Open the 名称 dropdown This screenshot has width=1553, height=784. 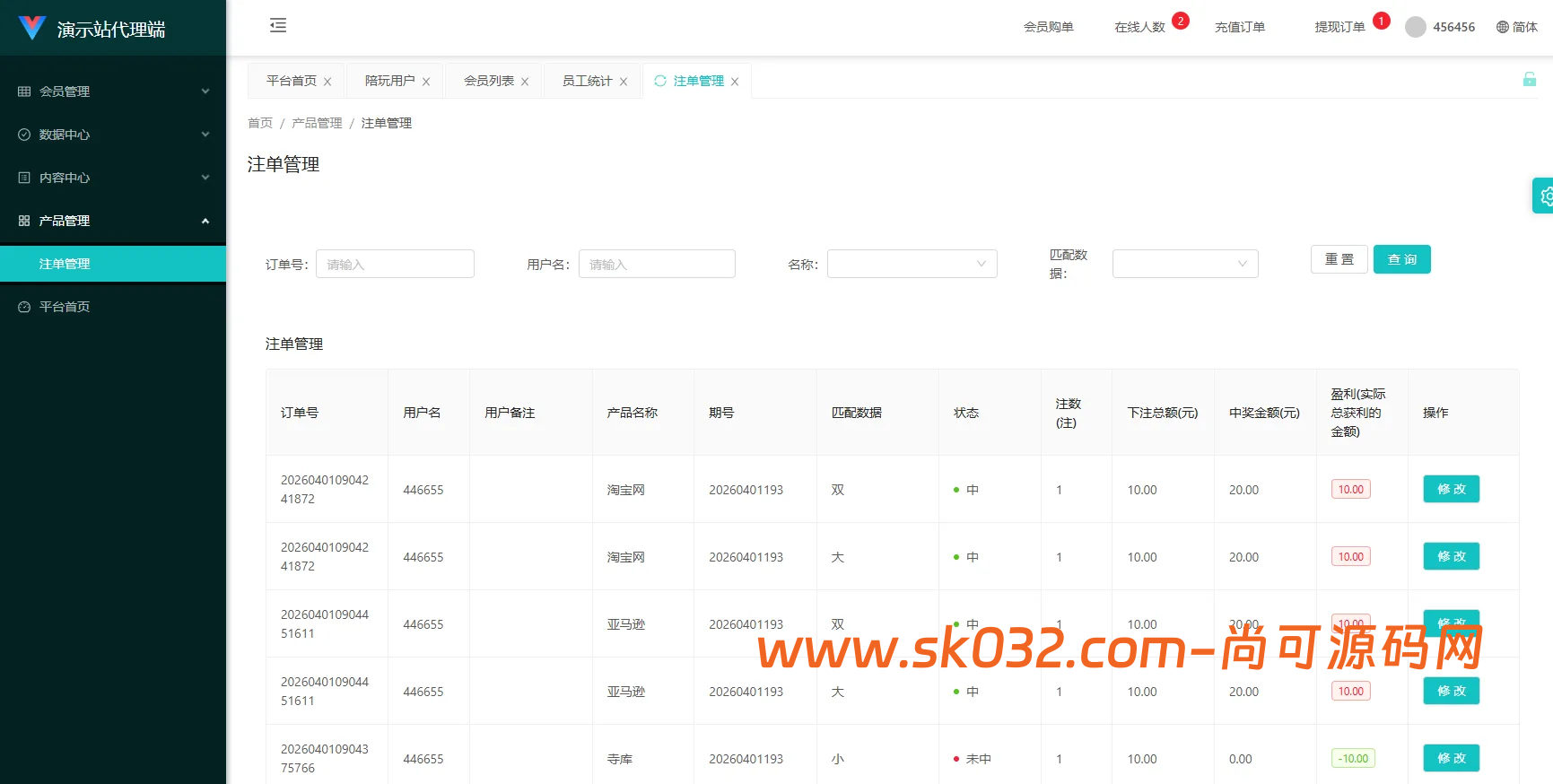click(x=912, y=264)
